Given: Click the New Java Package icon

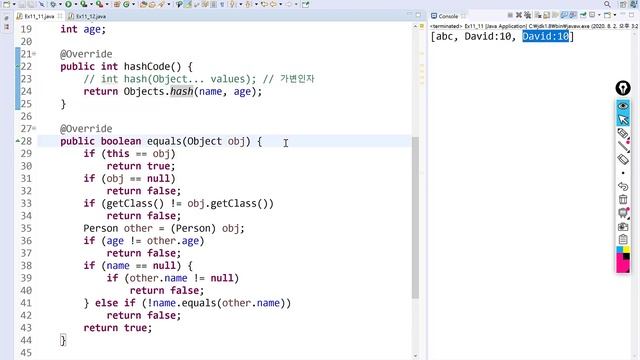Looking at the screenshot, I should click(x=117, y=4).
